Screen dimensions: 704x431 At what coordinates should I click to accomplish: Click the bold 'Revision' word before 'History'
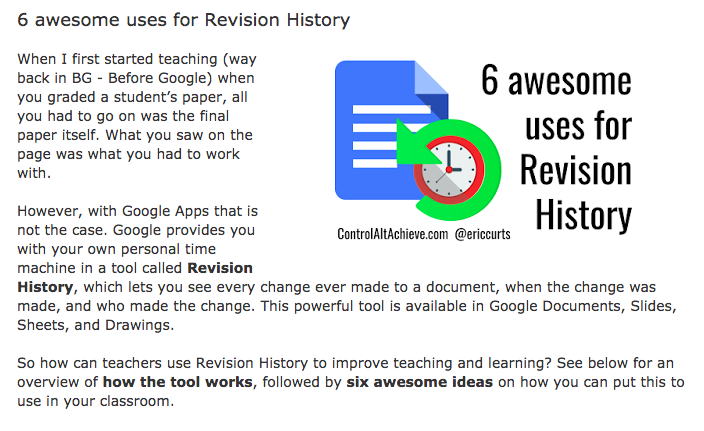tap(220, 268)
